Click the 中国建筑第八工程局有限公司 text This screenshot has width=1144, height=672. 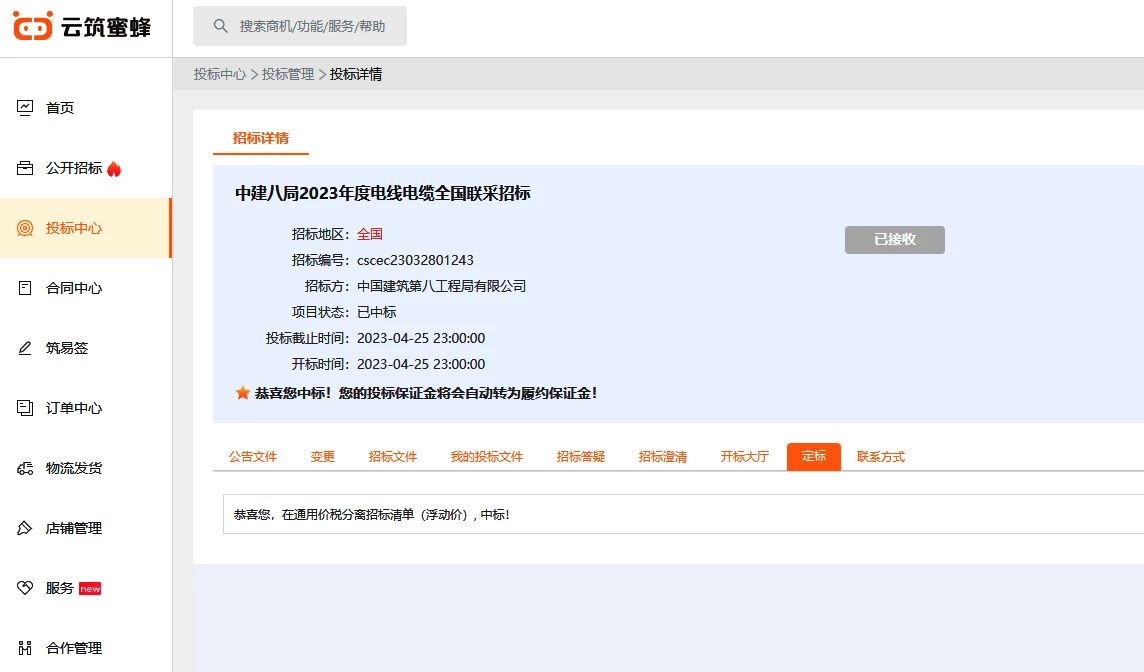441,286
